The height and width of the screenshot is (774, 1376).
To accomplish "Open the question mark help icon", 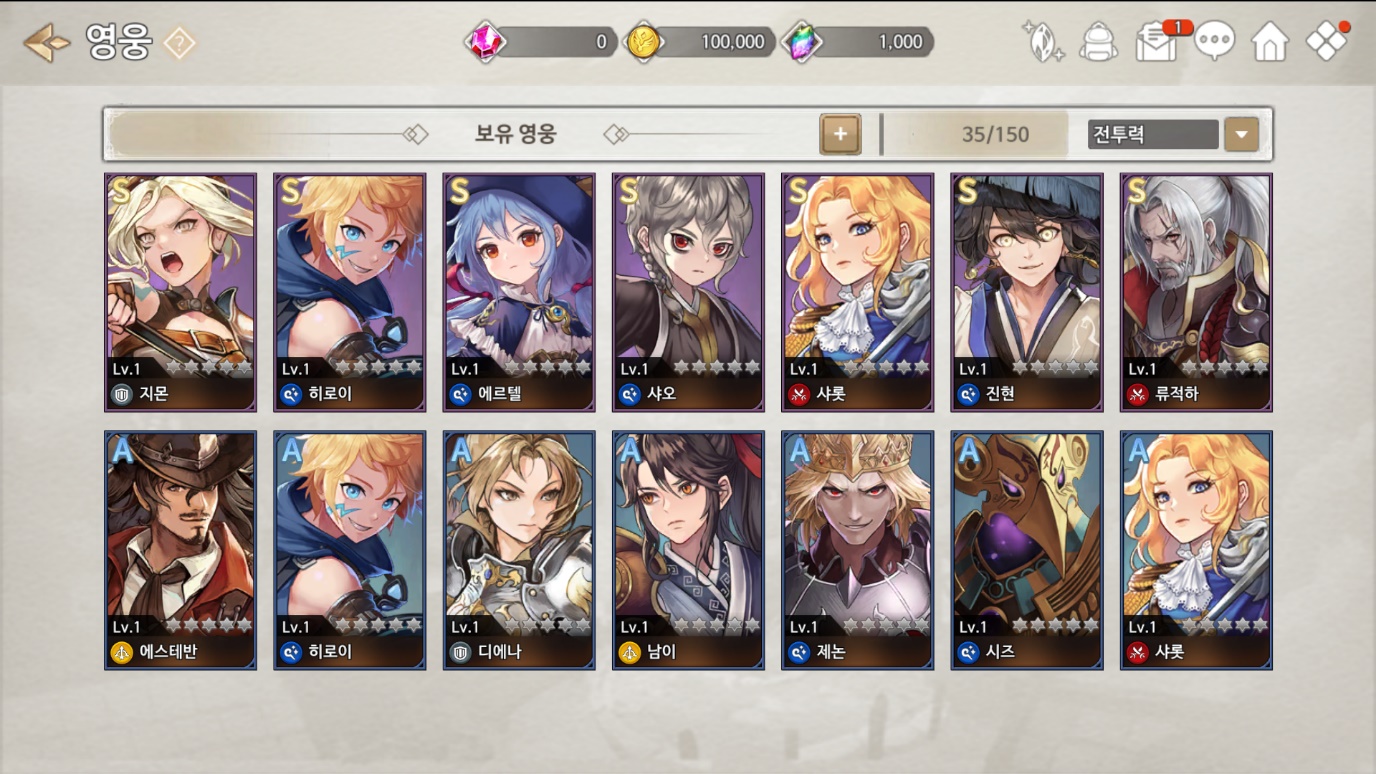I will coord(179,43).
